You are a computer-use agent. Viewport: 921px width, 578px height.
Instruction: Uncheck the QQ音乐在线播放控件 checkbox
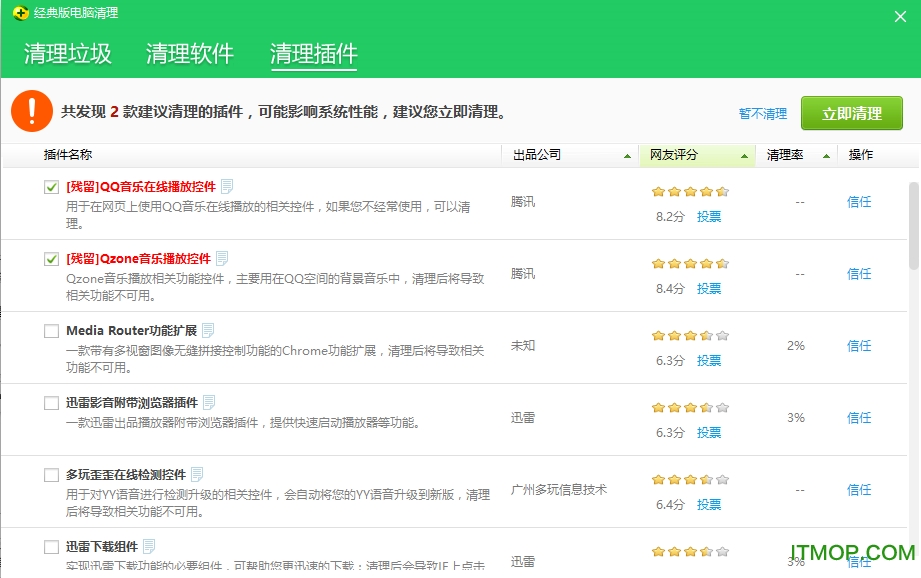[x=52, y=187]
